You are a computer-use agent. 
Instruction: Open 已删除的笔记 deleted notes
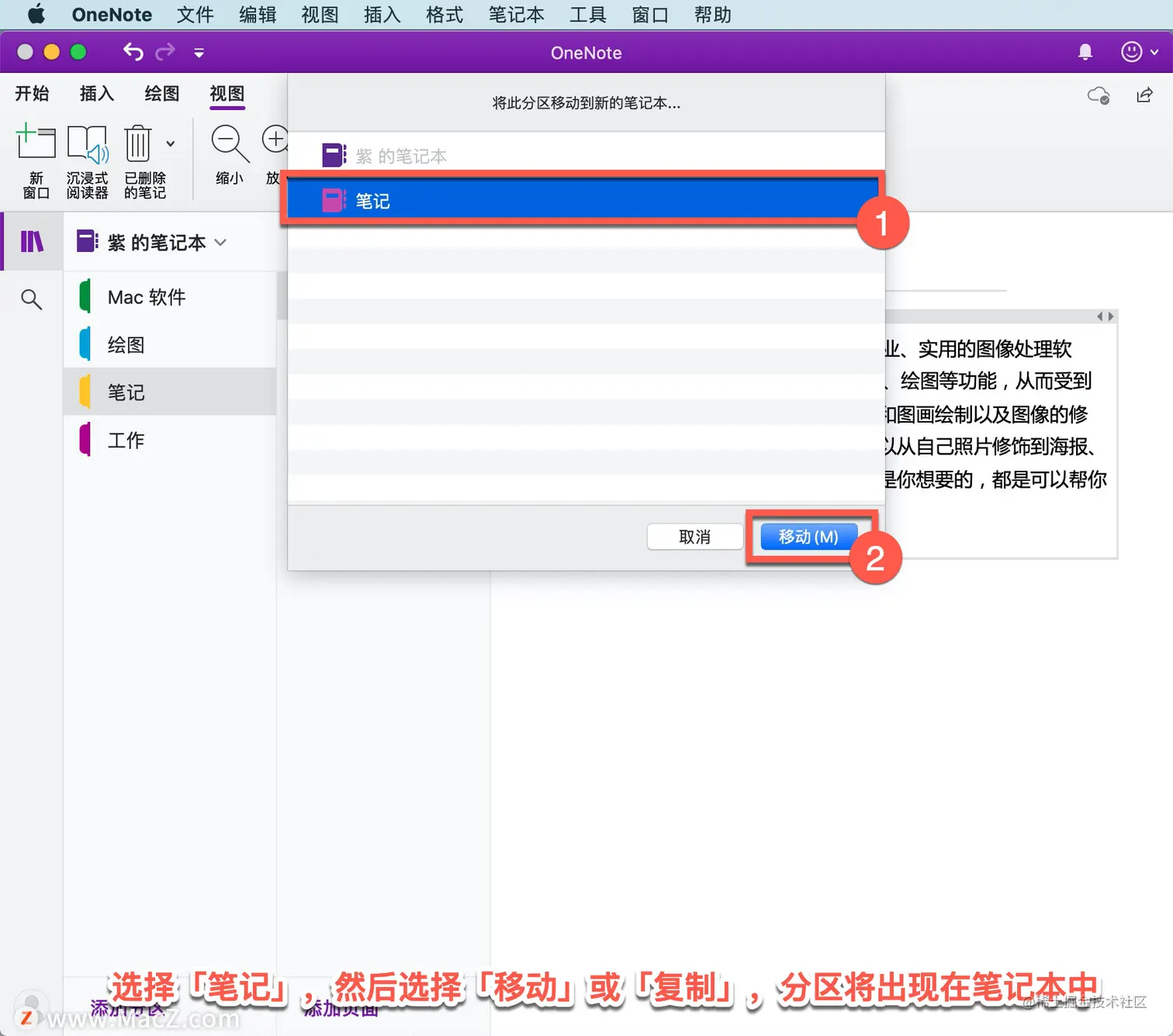144,161
